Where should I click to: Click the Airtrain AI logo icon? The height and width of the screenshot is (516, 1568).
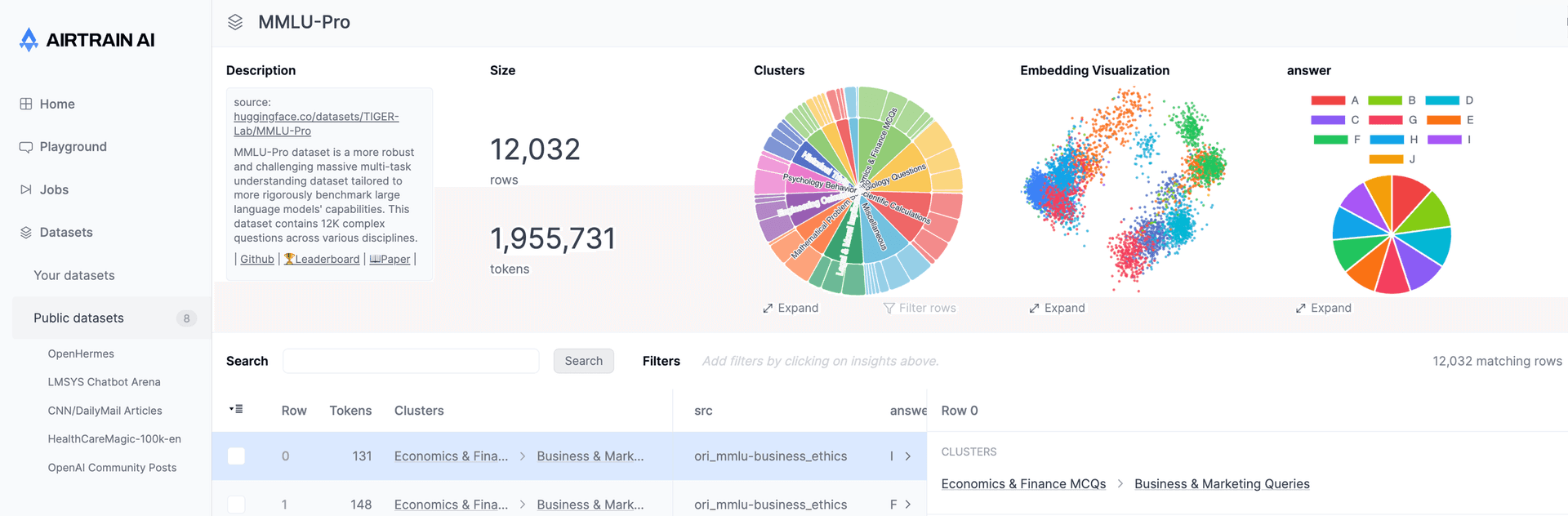pos(29,40)
